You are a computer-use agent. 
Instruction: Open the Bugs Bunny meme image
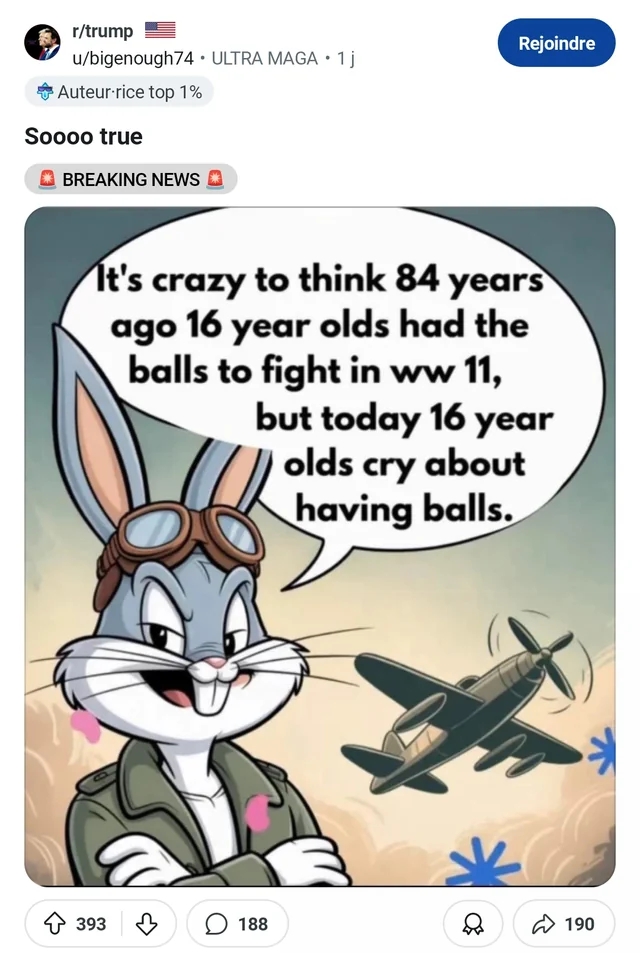click(320, 546)
